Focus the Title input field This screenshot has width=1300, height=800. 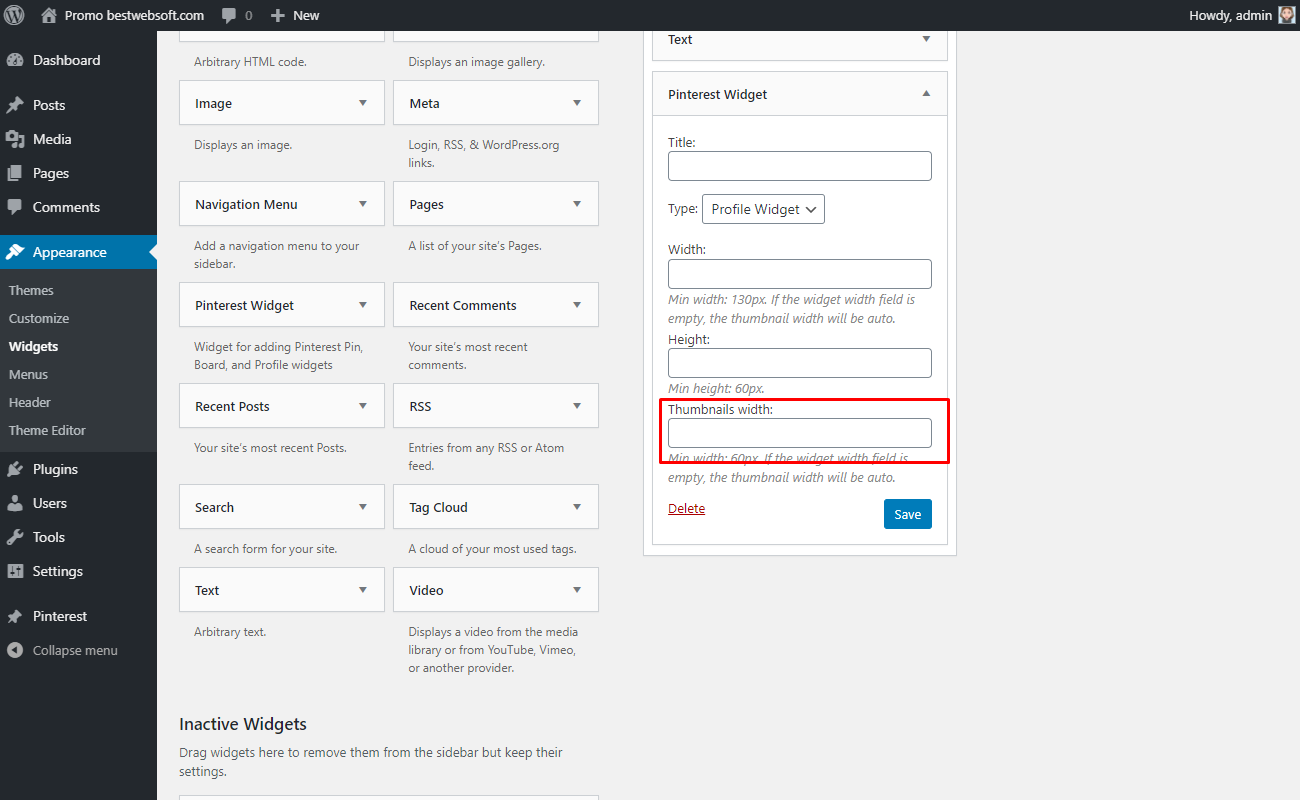coord(800,166)
